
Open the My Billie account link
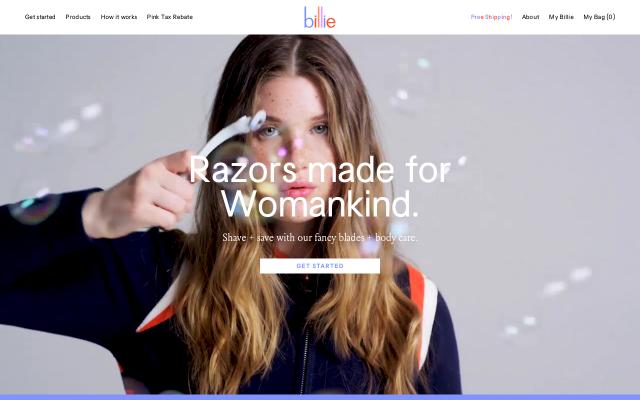coord(561,17)
